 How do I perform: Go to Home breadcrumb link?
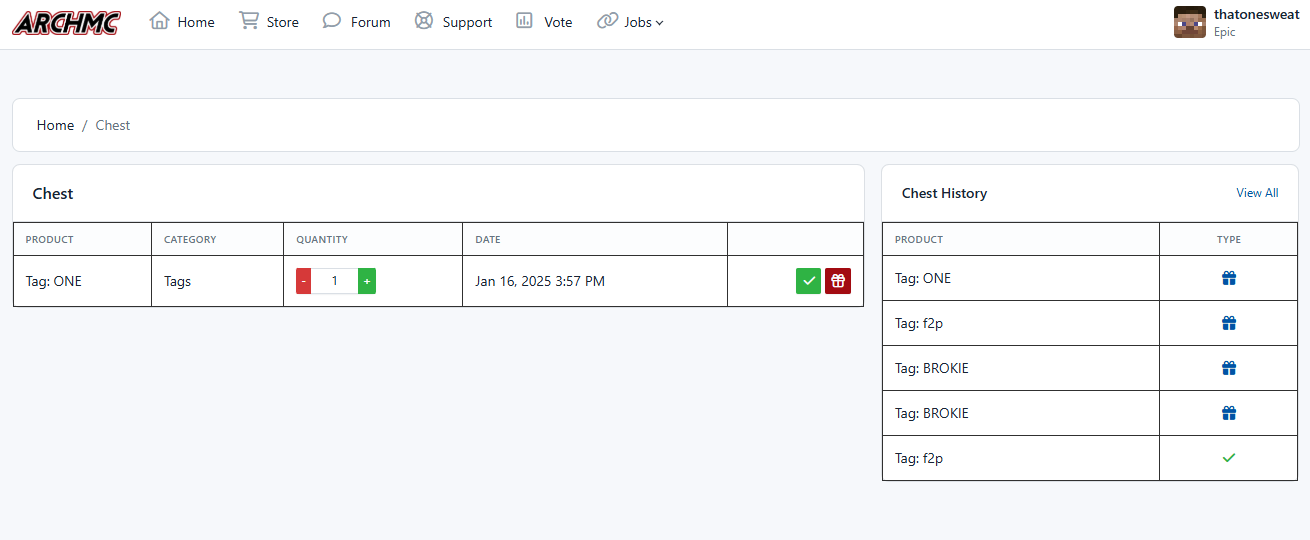(55, 125)
